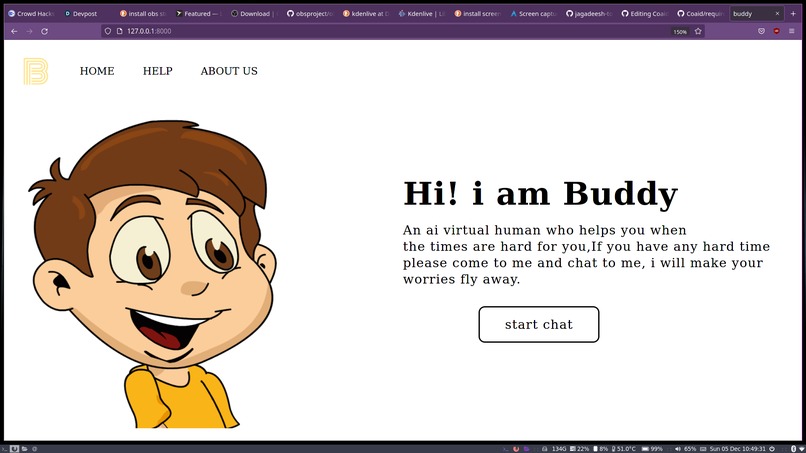
Task: Click the highlighted taskbar app icon
Action: click(x=14, y=449)
